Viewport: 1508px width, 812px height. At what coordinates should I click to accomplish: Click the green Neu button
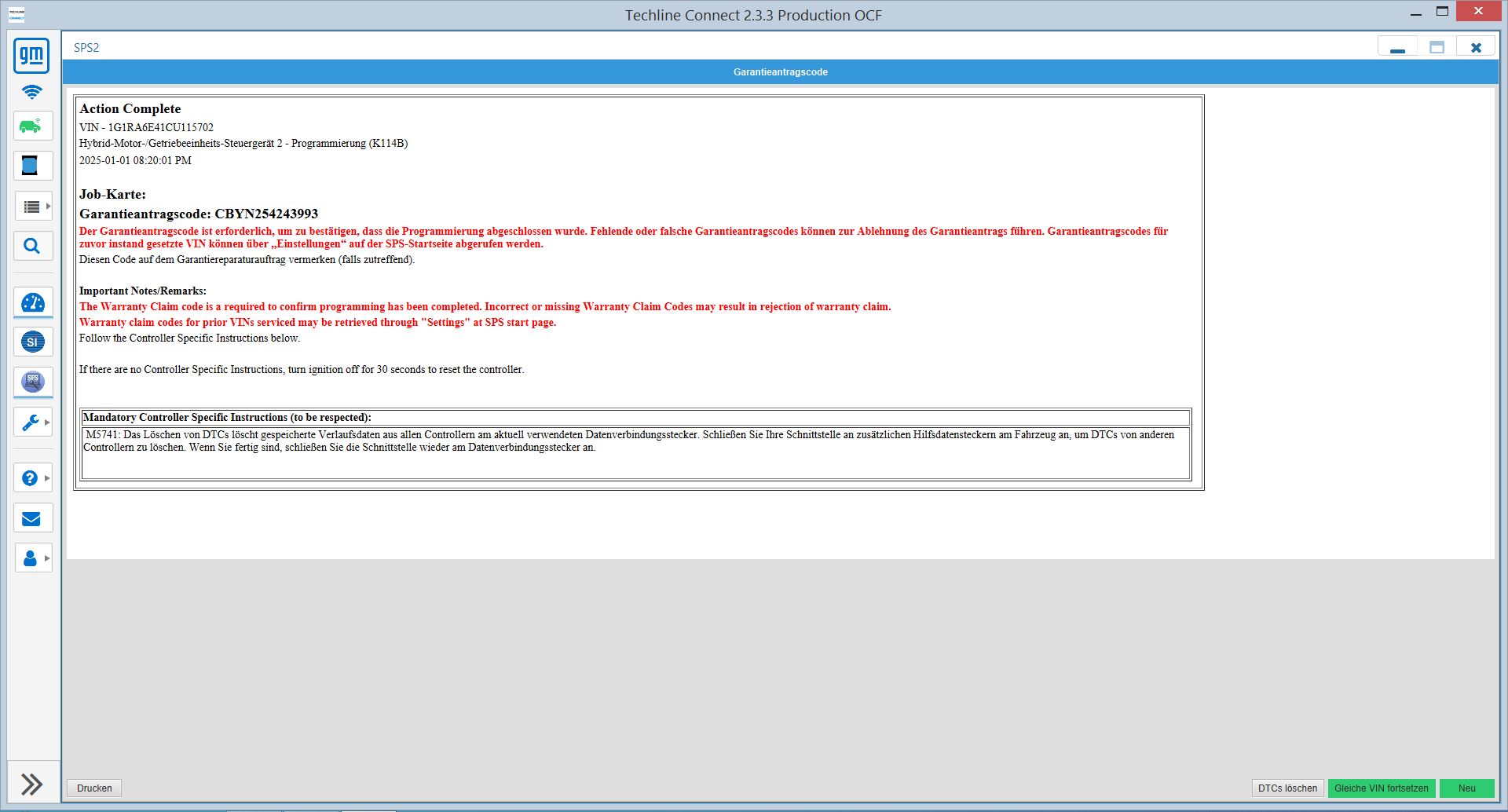coord(1466,788)
